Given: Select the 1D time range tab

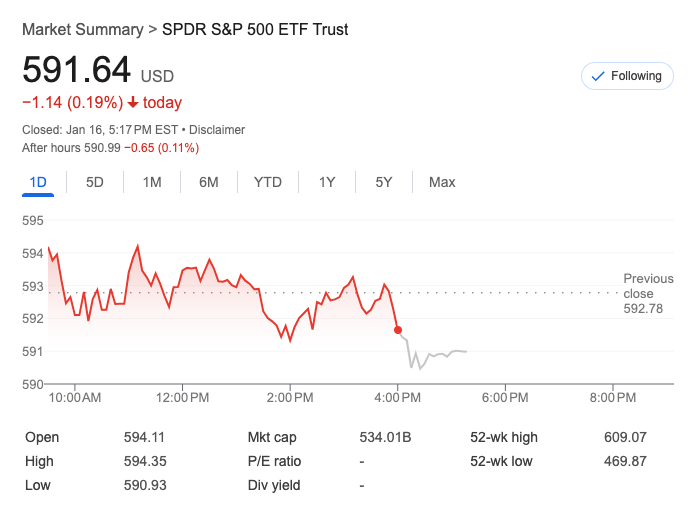Looking at the screenshot, I should pyautogui.click(x=39, y=182).
